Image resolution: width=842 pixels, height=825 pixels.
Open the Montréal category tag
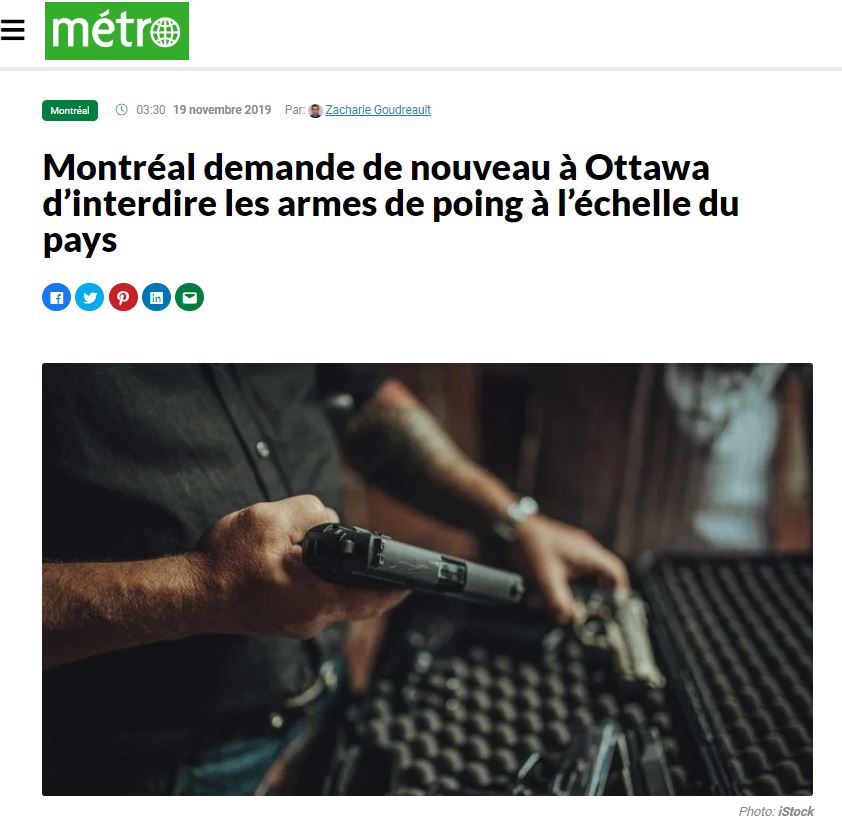tap(70, 111)
